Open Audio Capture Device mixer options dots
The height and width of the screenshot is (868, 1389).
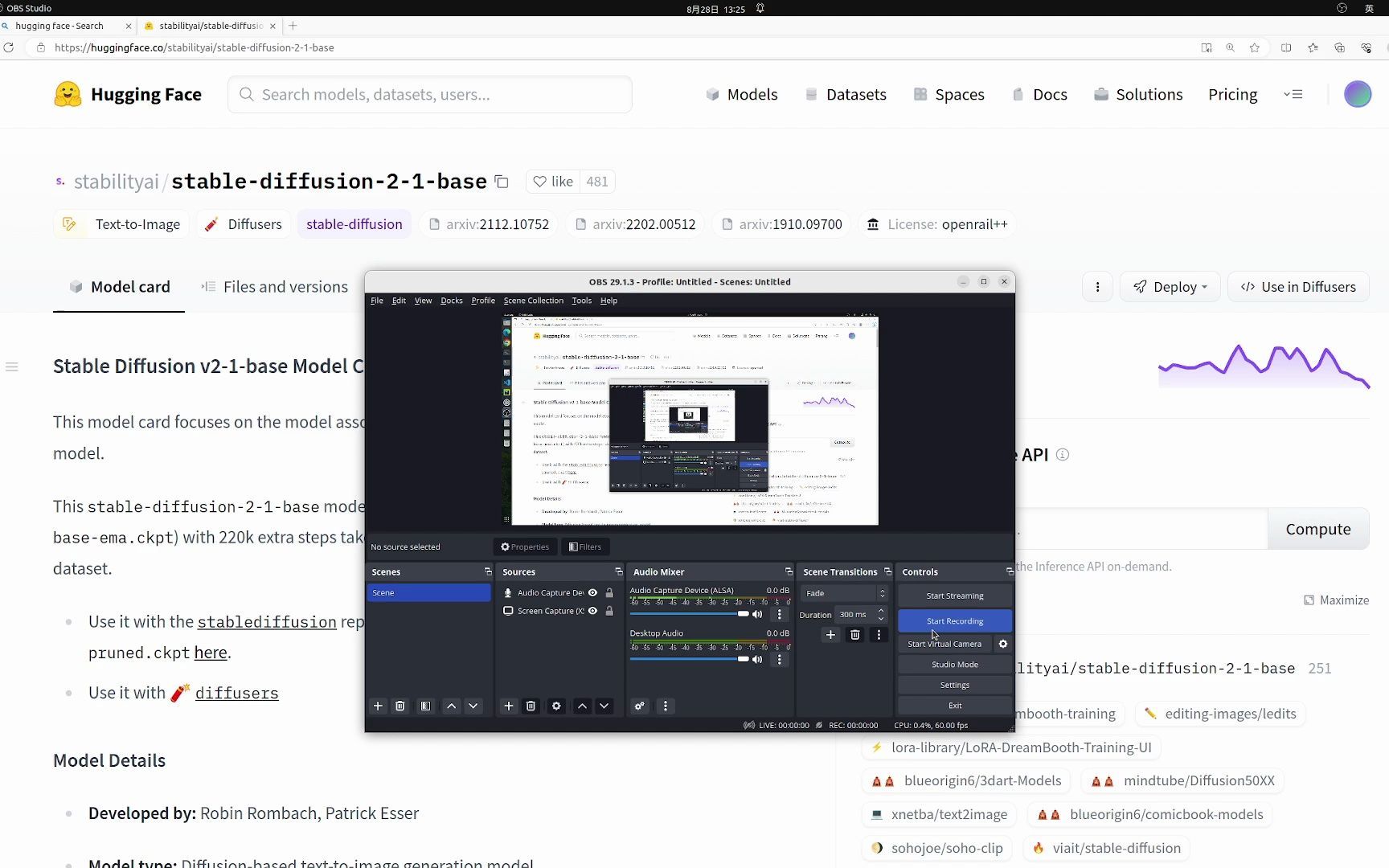click(x=779, y=614)
